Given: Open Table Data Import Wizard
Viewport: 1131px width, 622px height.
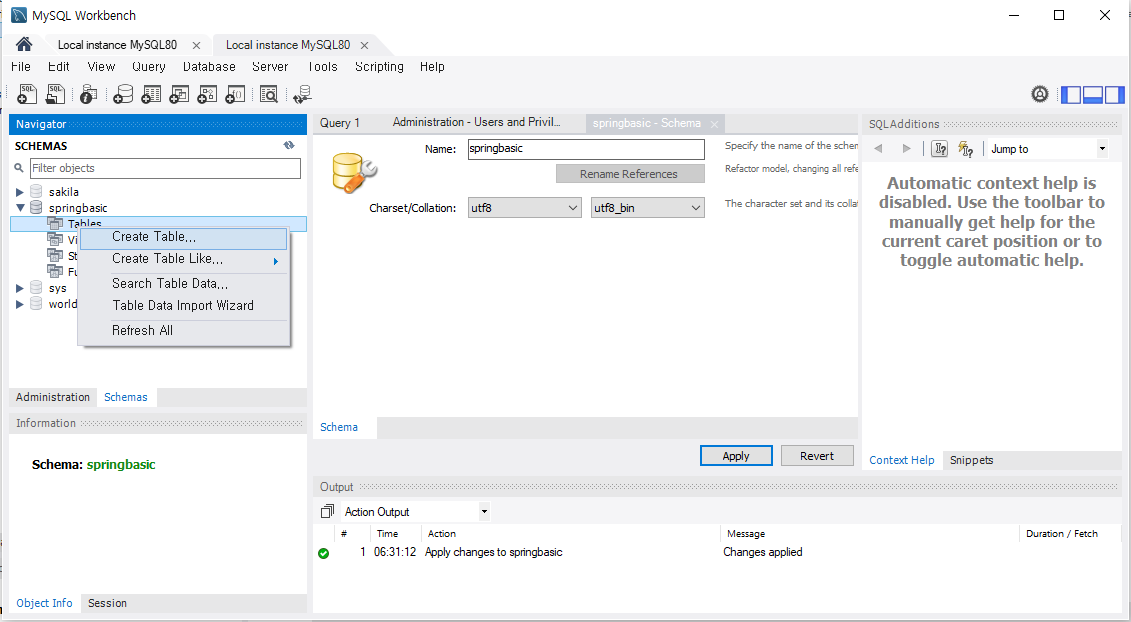Looking at the screenshot, I should click(x=183, y=305).
